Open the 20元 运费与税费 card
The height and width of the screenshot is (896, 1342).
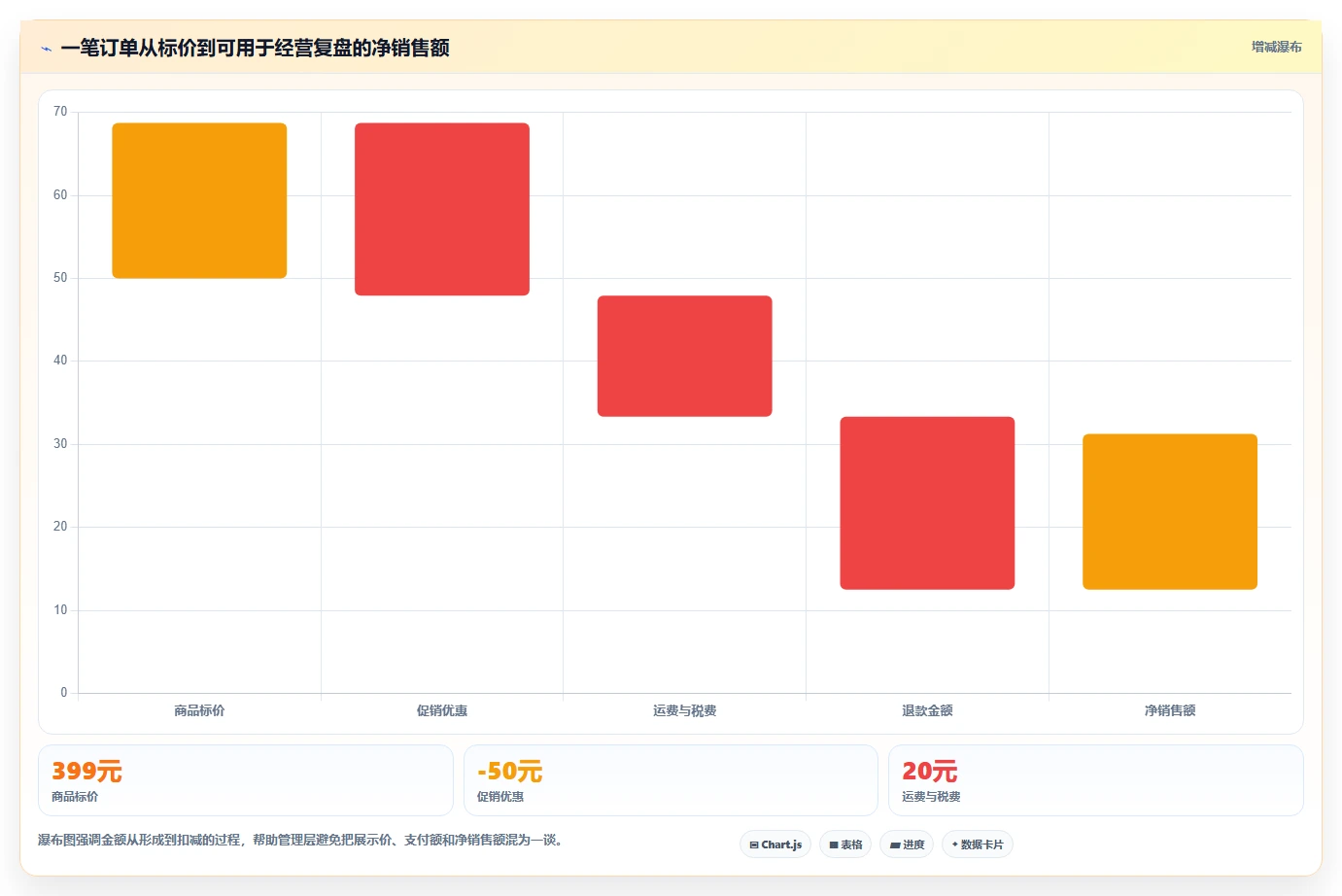point(1096,780)
